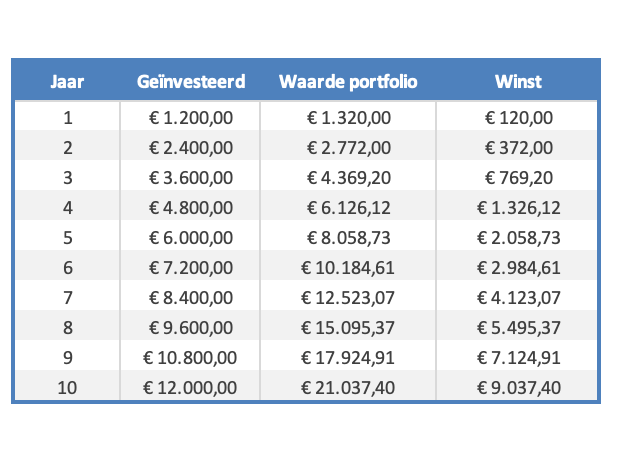The image size is (619, 464).
Task: Select the Geïnvesteerd column header
Action: tap(190, 81)
